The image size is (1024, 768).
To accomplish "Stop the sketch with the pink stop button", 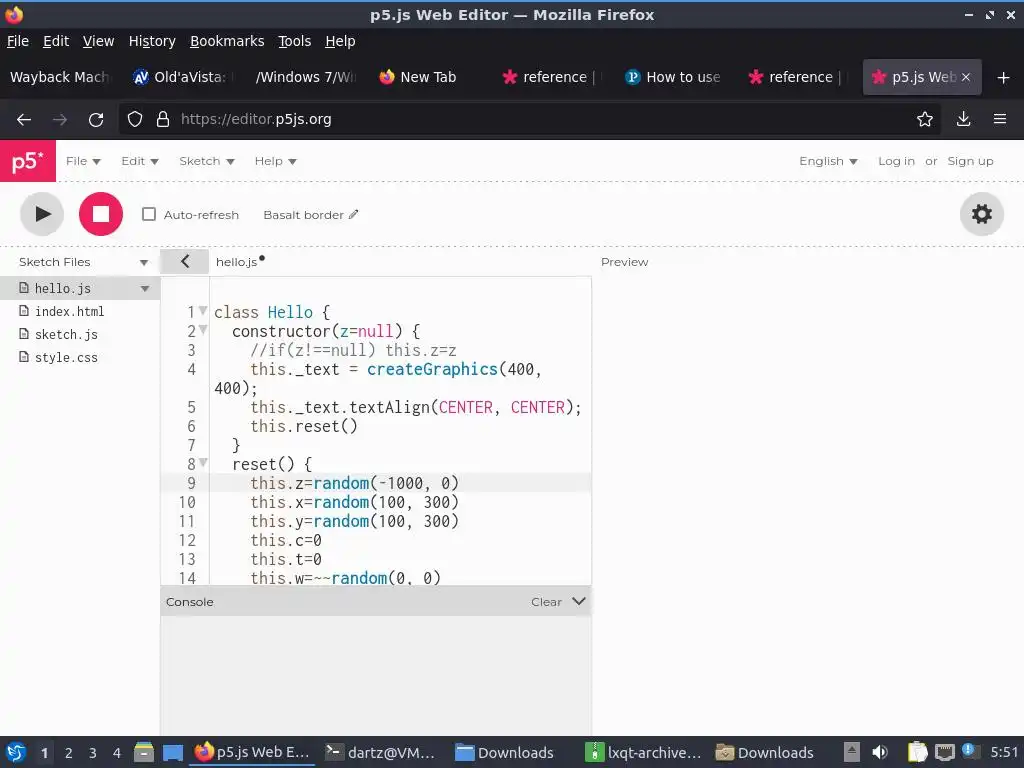I will pos(101,214).
